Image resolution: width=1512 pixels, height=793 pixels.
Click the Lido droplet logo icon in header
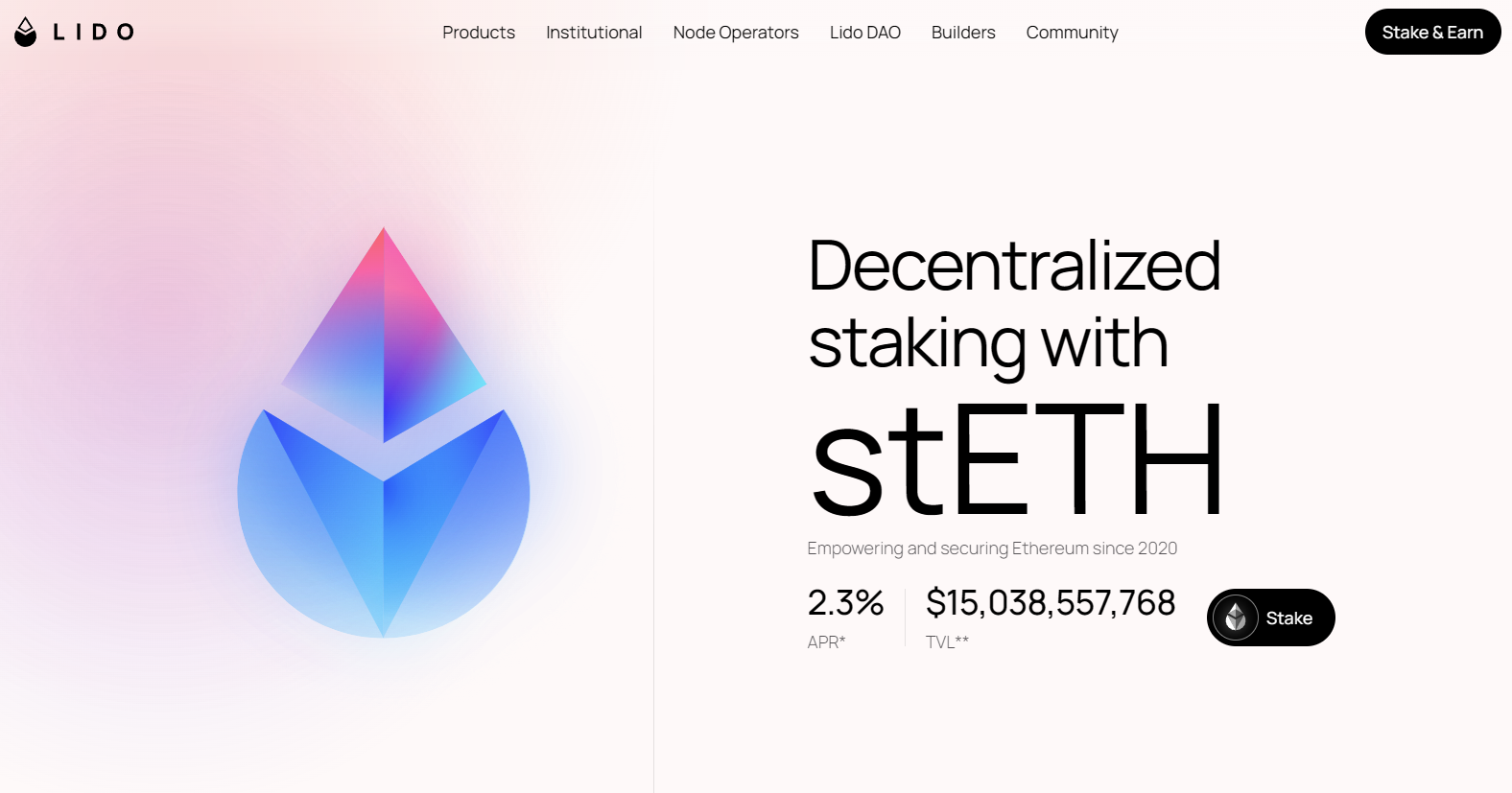point(26,32)
